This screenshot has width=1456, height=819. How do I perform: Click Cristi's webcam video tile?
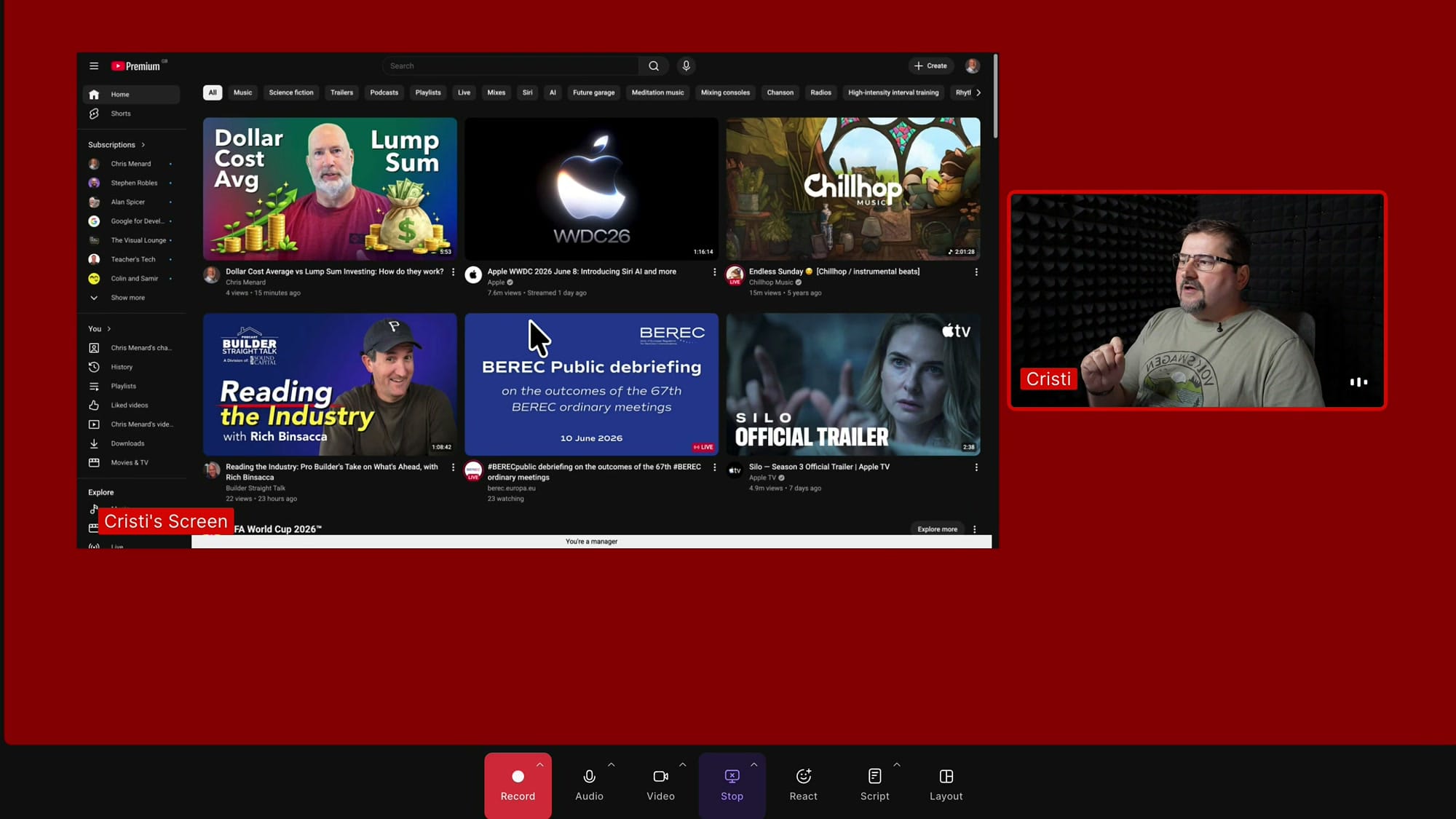pos(1197,300)
